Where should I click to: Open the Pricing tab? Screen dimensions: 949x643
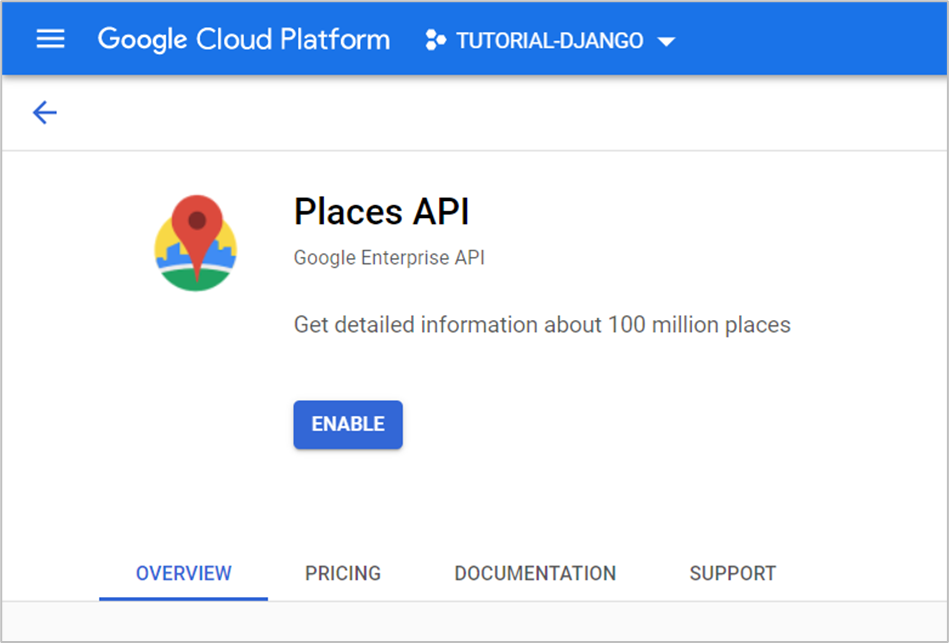343,573
